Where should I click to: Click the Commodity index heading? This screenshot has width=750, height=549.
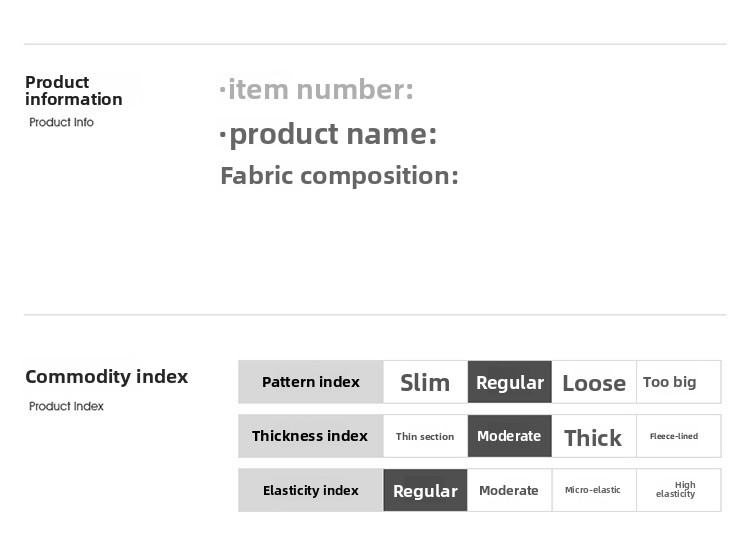107,376
